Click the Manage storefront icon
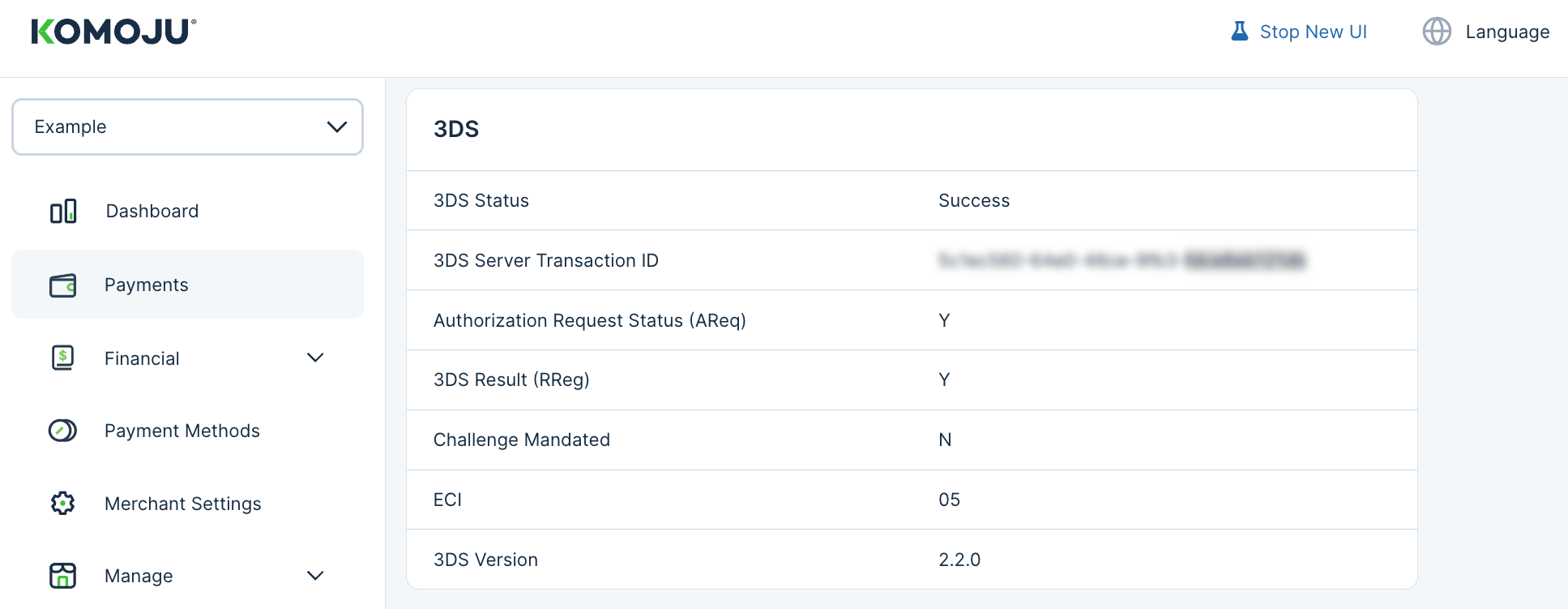The width and height of the screenshot is (1568, 609). click(x=63, y=576)
